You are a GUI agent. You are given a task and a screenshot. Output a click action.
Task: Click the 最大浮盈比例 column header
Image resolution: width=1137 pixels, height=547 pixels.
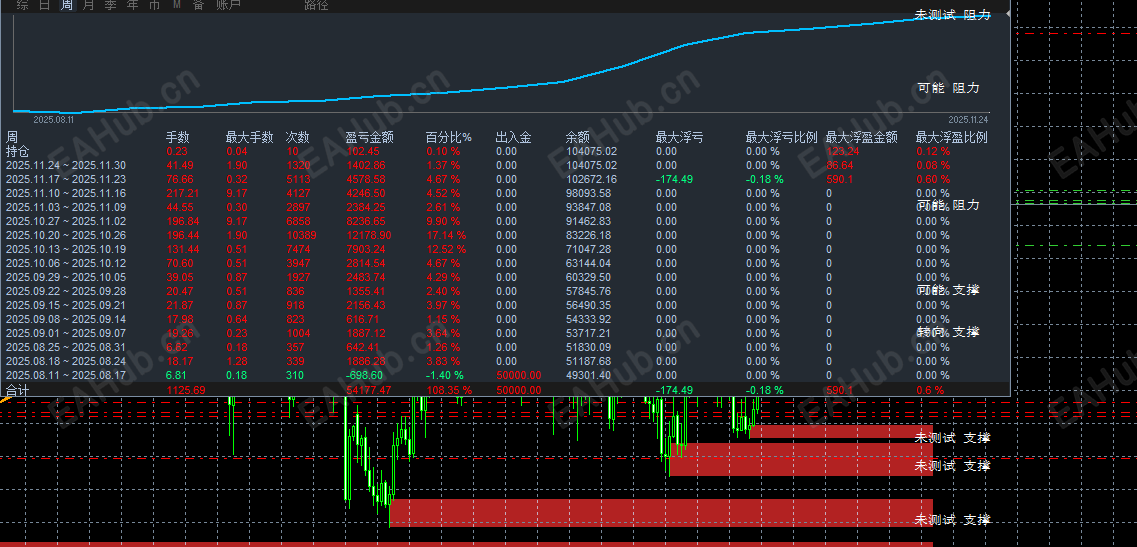coord(951,137)
